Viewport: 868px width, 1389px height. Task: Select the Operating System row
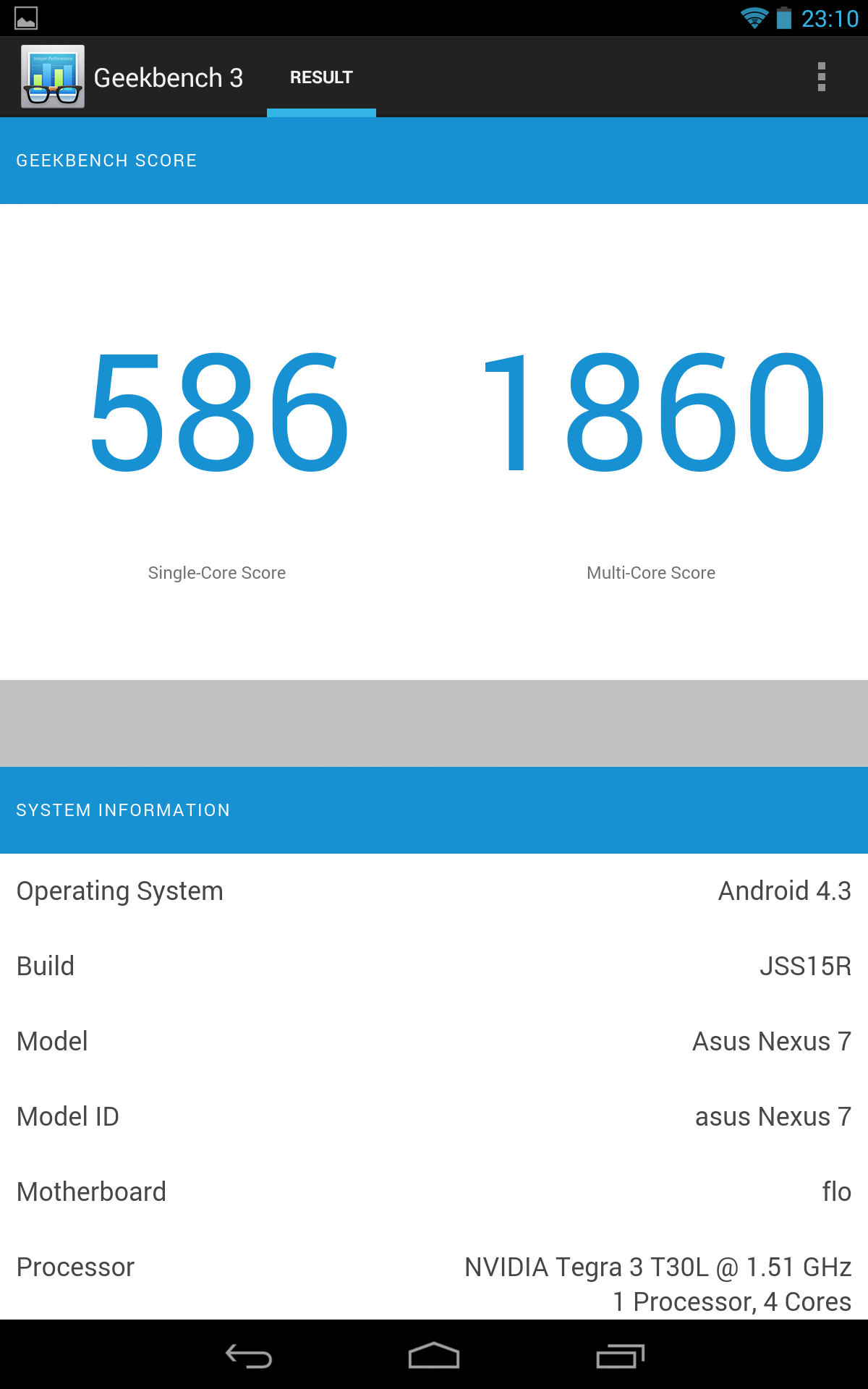pyautogui.click(x=434, y=891)
